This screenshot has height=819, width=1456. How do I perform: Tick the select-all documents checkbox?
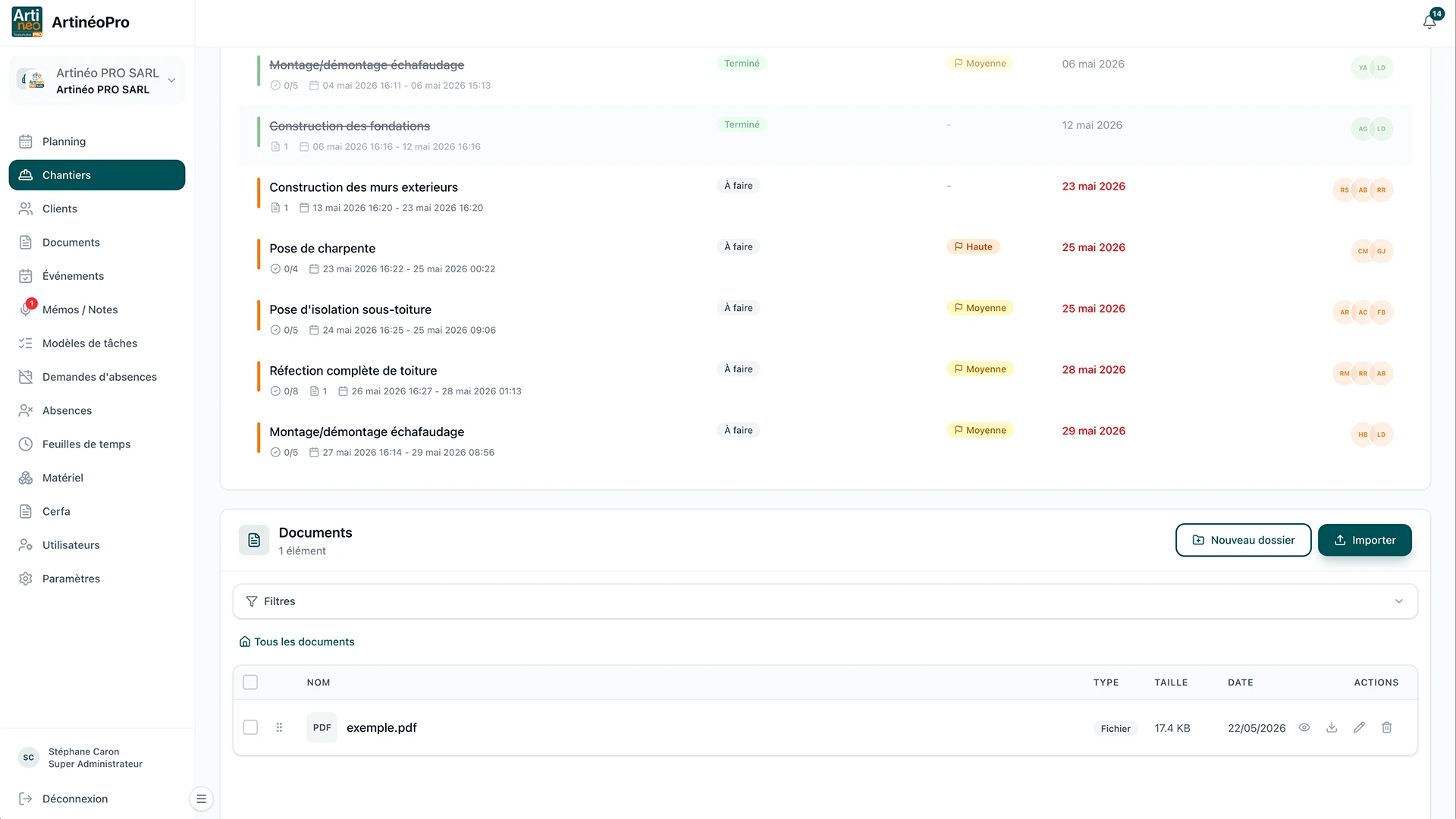tap(250, 682)
